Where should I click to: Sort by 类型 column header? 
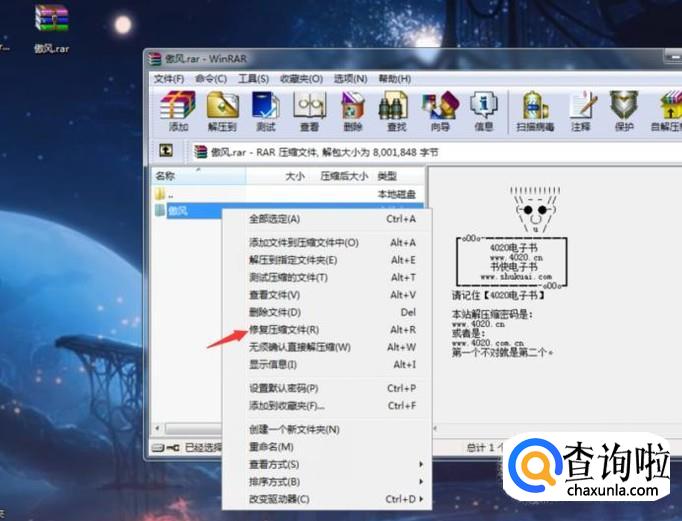click(400, 176)
